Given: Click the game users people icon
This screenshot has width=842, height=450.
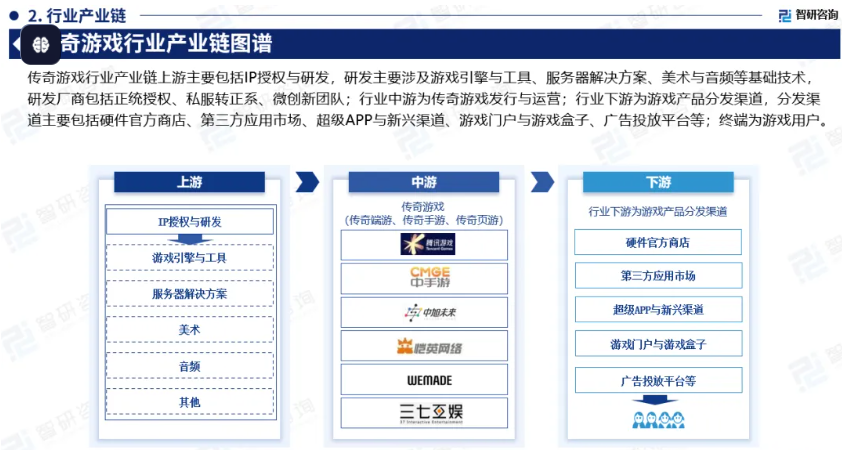Looking at the screenshot, I should (x=658, y=419).
